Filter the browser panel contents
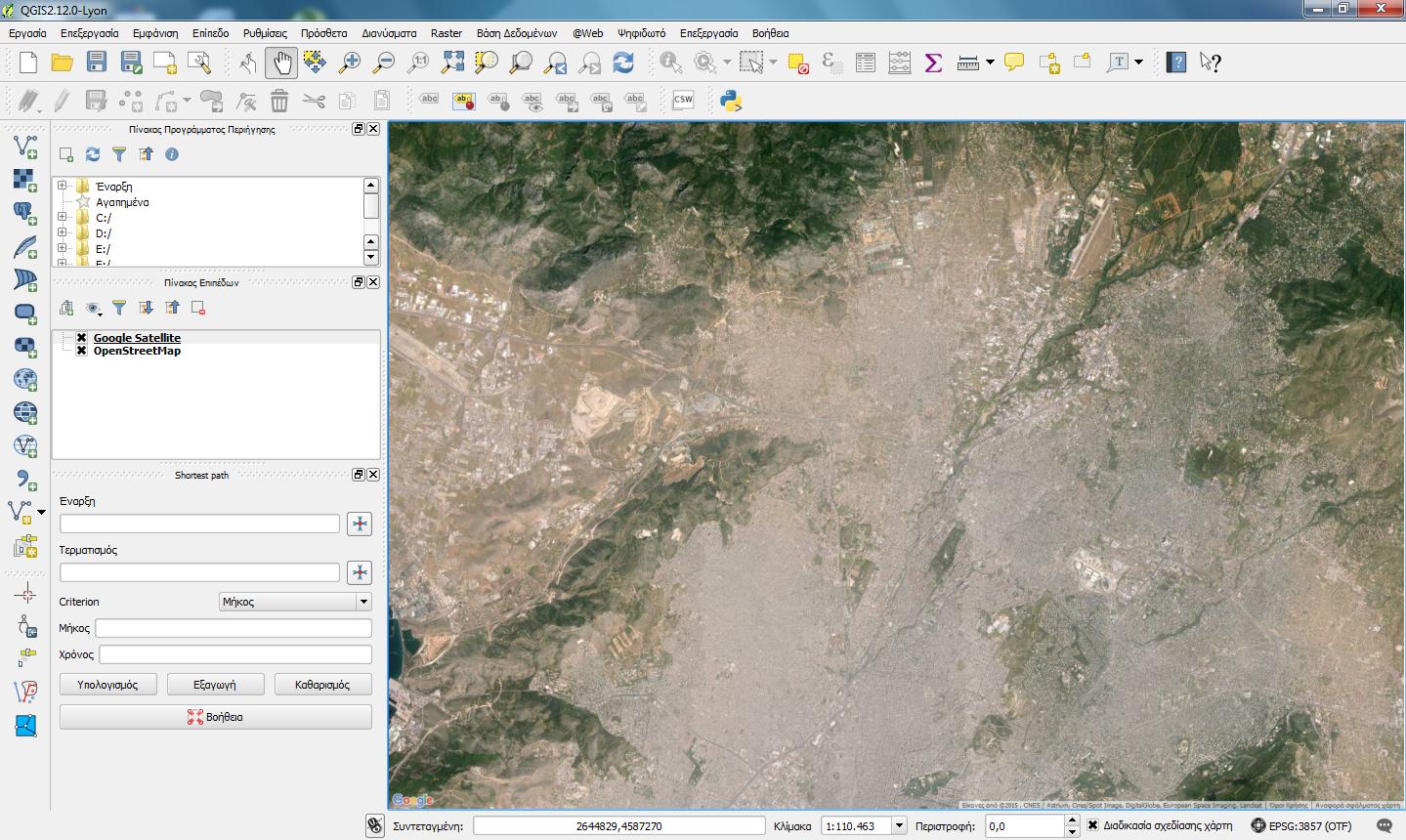Image resolution: width=1406 pixels, height=840 pixels. point(119,154)
